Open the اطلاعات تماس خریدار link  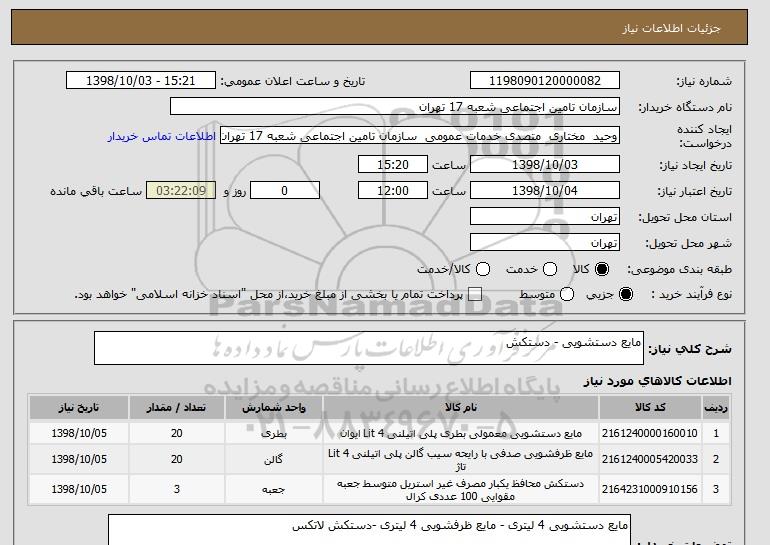162,136
